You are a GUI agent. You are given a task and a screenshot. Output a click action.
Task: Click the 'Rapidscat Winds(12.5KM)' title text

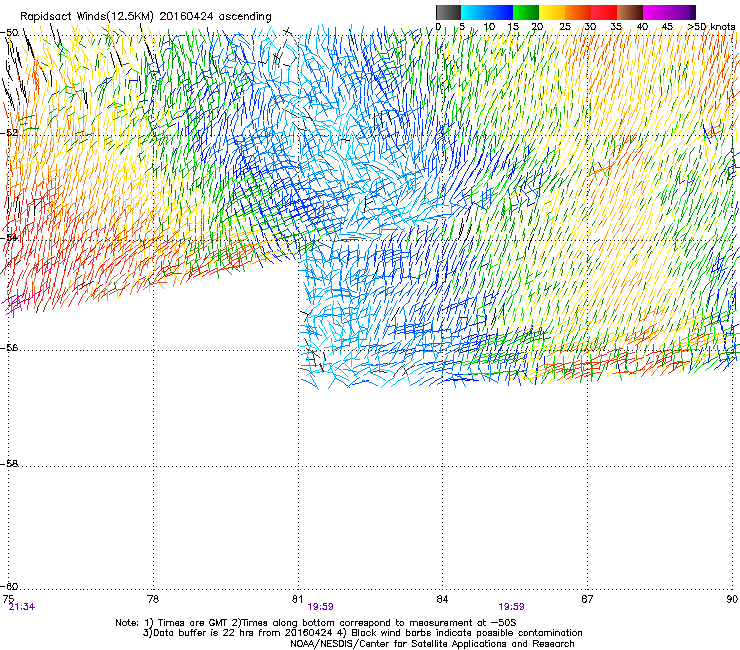click(x=87, y=17)
